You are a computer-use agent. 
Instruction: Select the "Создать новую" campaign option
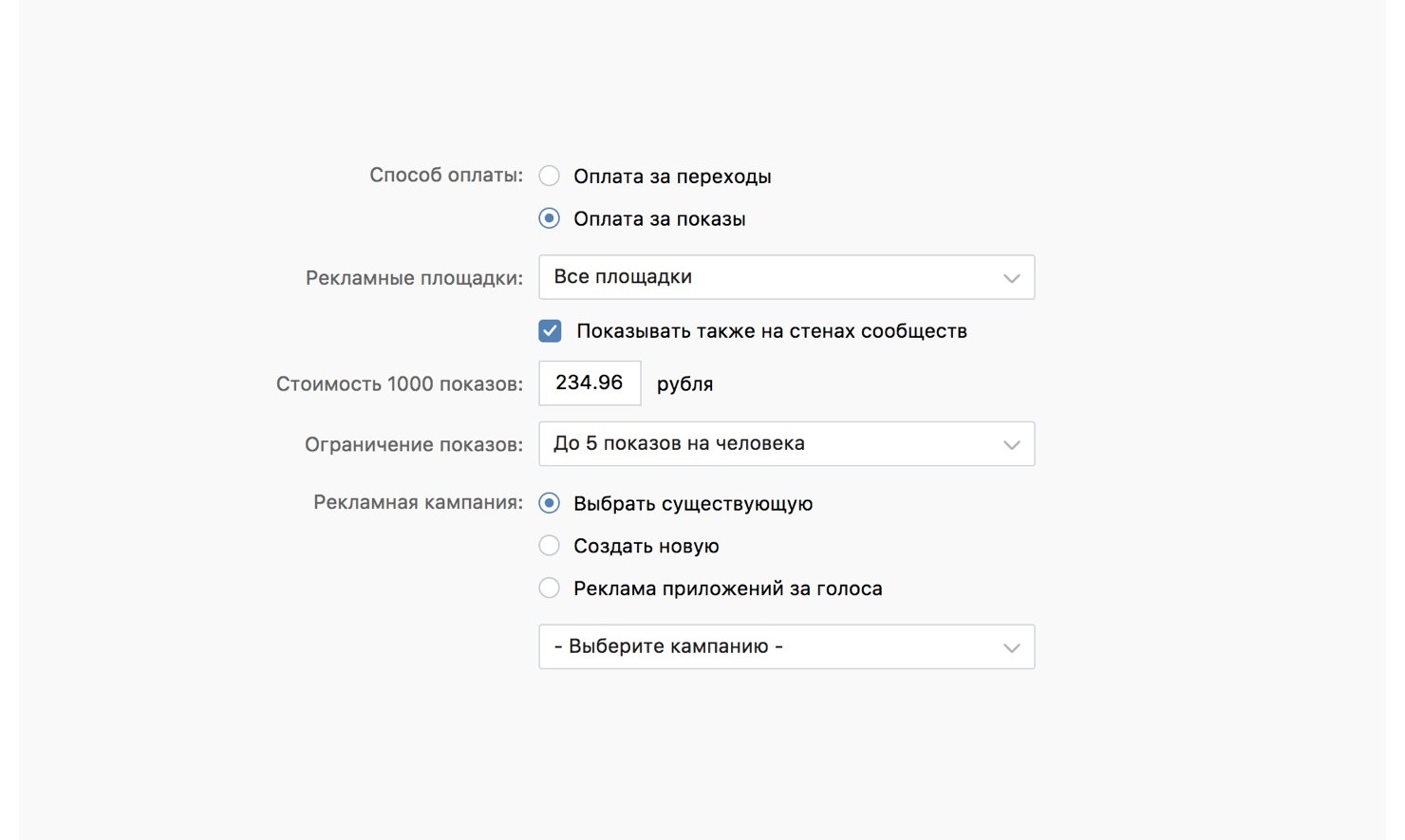pyautogui.click(x=549, y=546)
